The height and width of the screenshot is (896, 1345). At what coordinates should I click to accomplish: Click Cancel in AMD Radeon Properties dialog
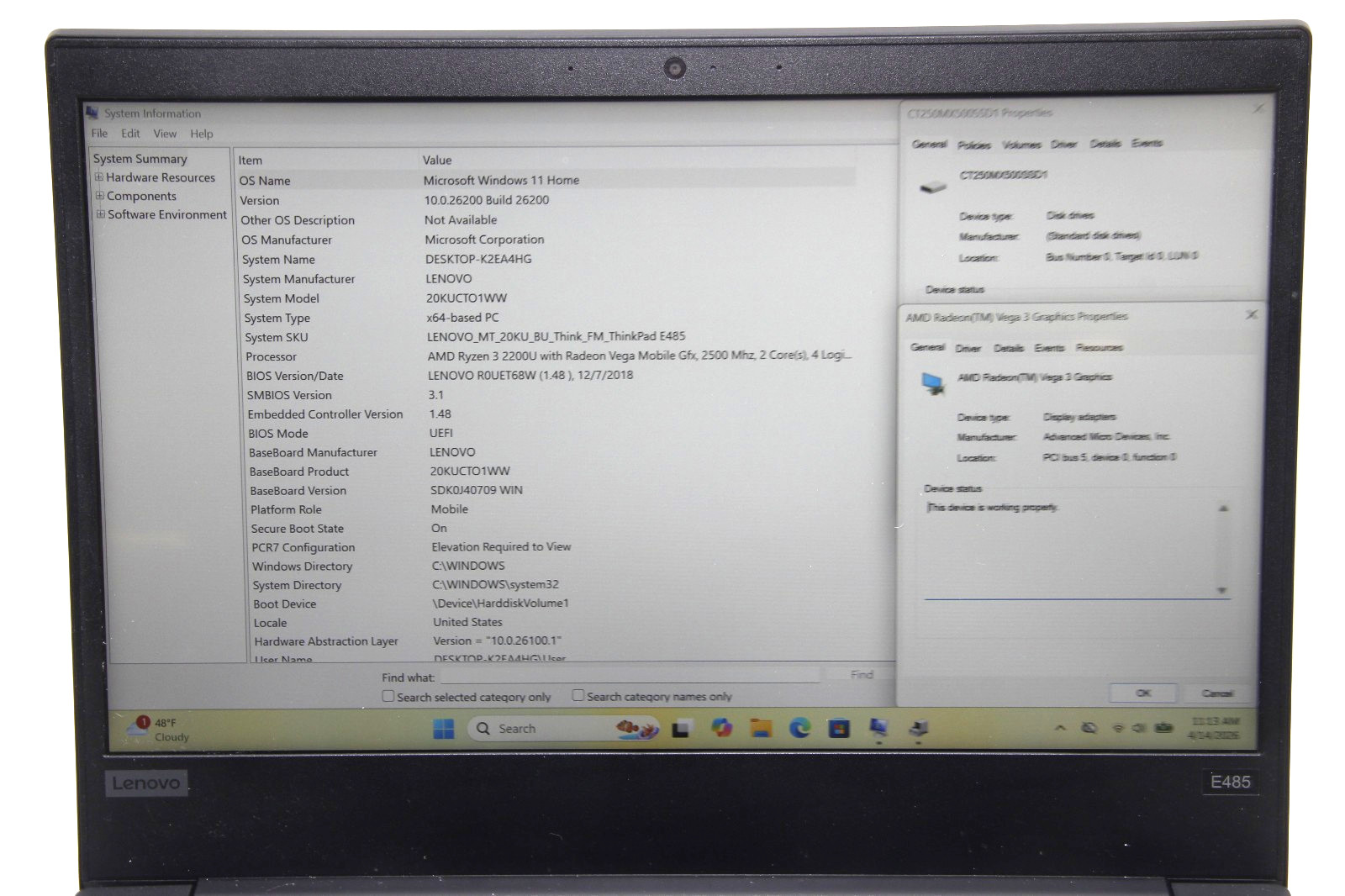1217,693
